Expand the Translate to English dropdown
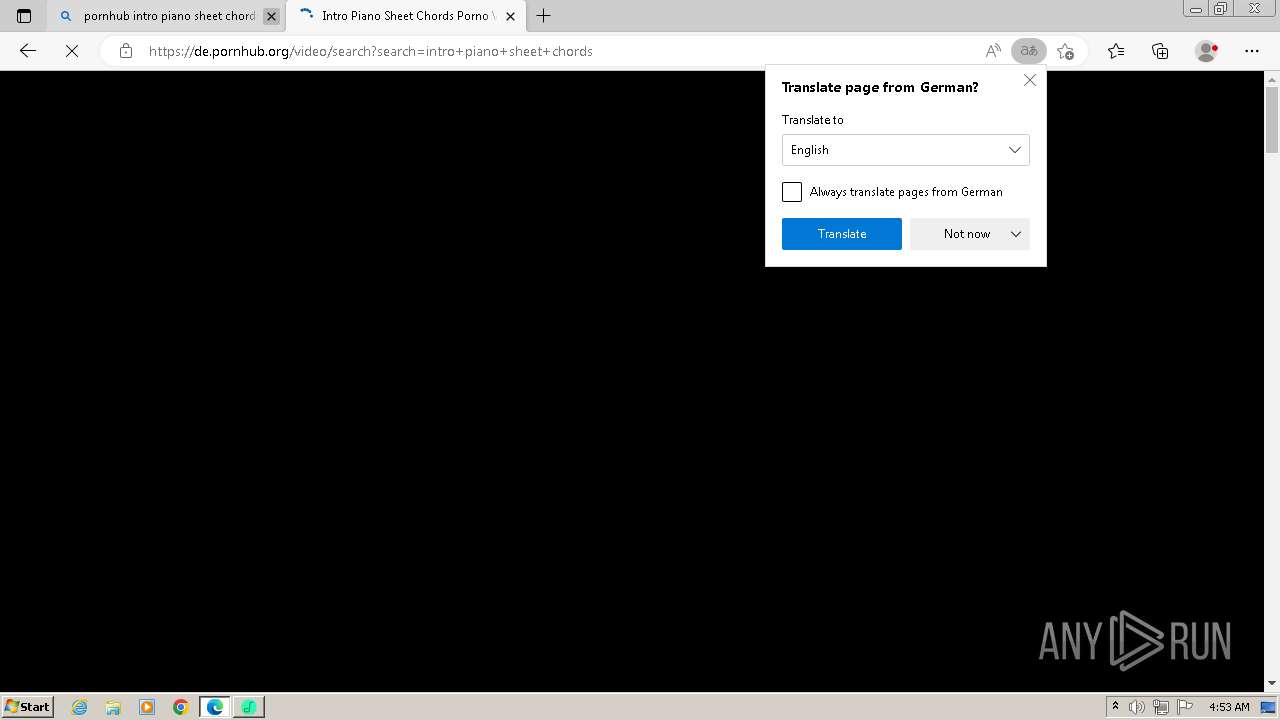Image resolution: width=1280 pixels, height=720 pixels. (906, 150)
